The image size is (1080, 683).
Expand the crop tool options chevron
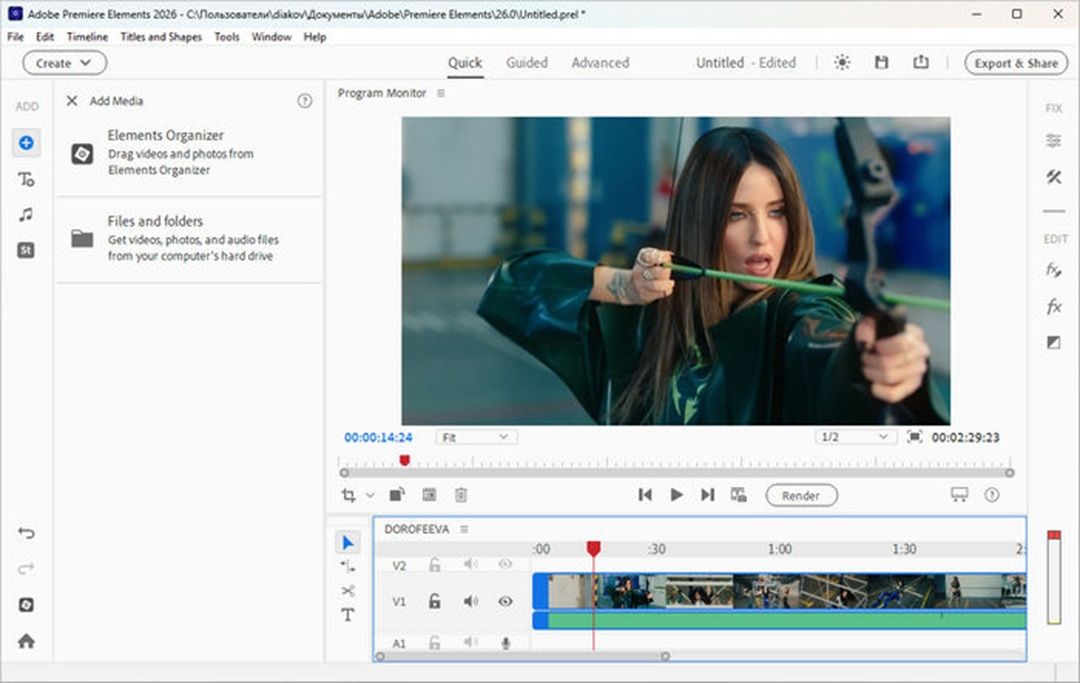point(370,495)
